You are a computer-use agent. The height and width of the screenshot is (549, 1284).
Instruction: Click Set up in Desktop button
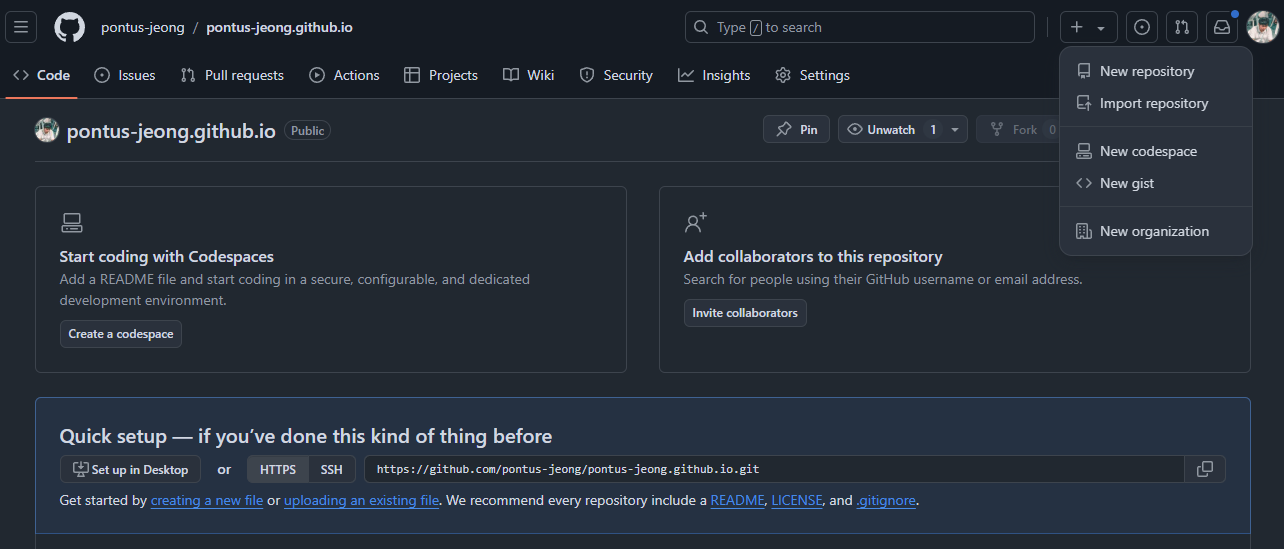pyautogui.click(x=130, y=469)
